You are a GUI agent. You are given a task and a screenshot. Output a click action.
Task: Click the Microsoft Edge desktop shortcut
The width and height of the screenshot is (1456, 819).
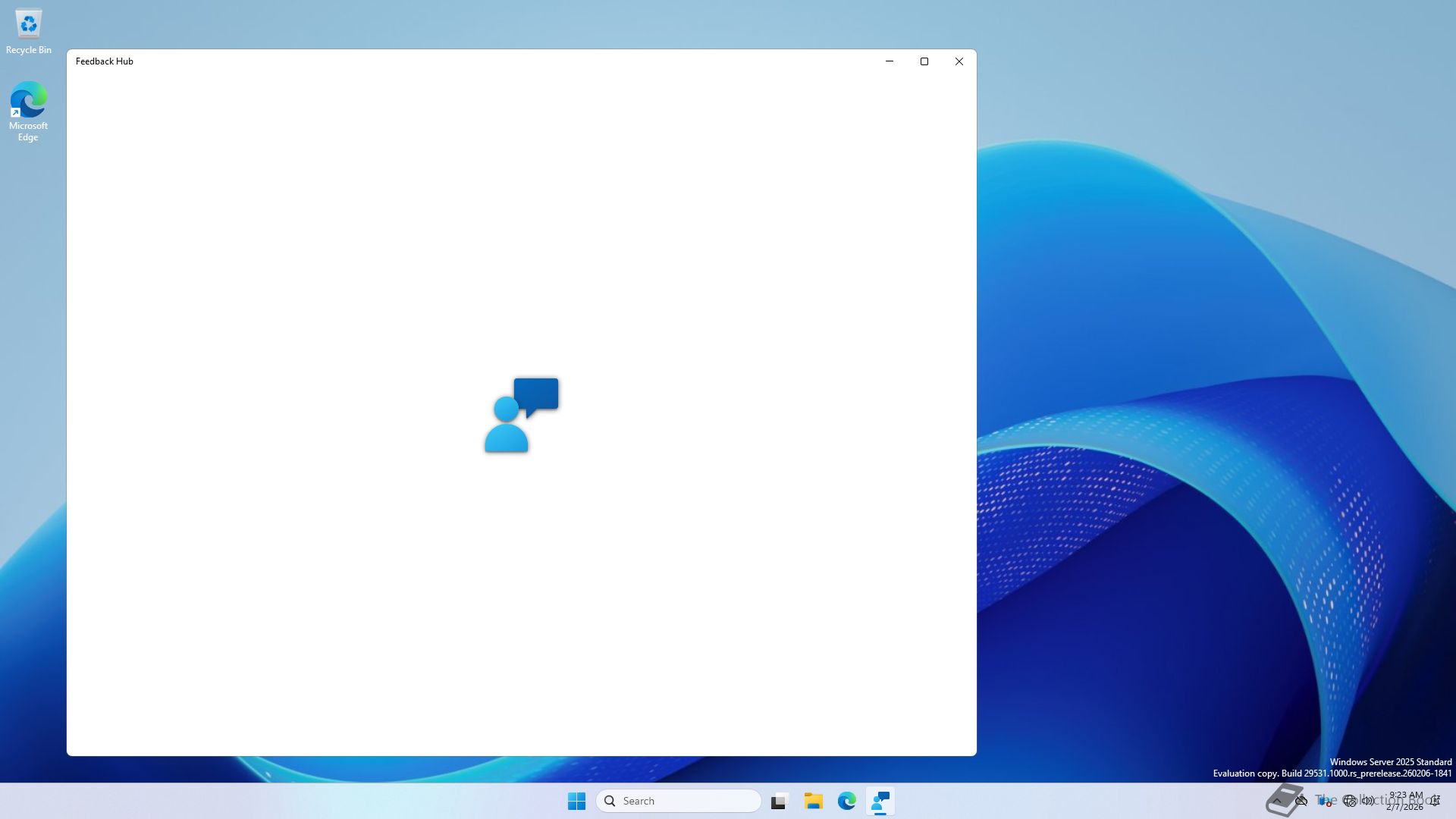(x=28, y=111)
